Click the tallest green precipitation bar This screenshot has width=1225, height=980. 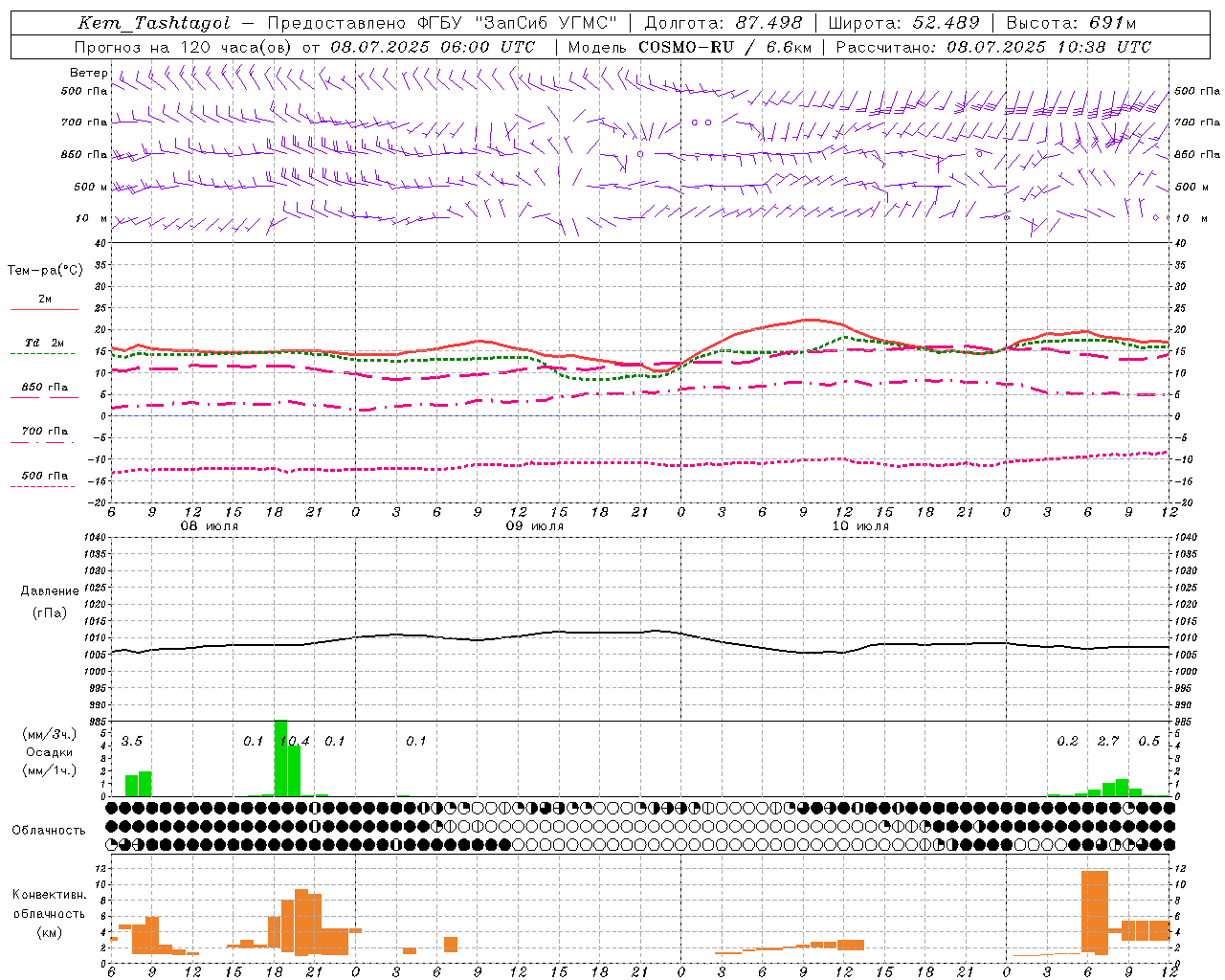[x=280, y=758]
